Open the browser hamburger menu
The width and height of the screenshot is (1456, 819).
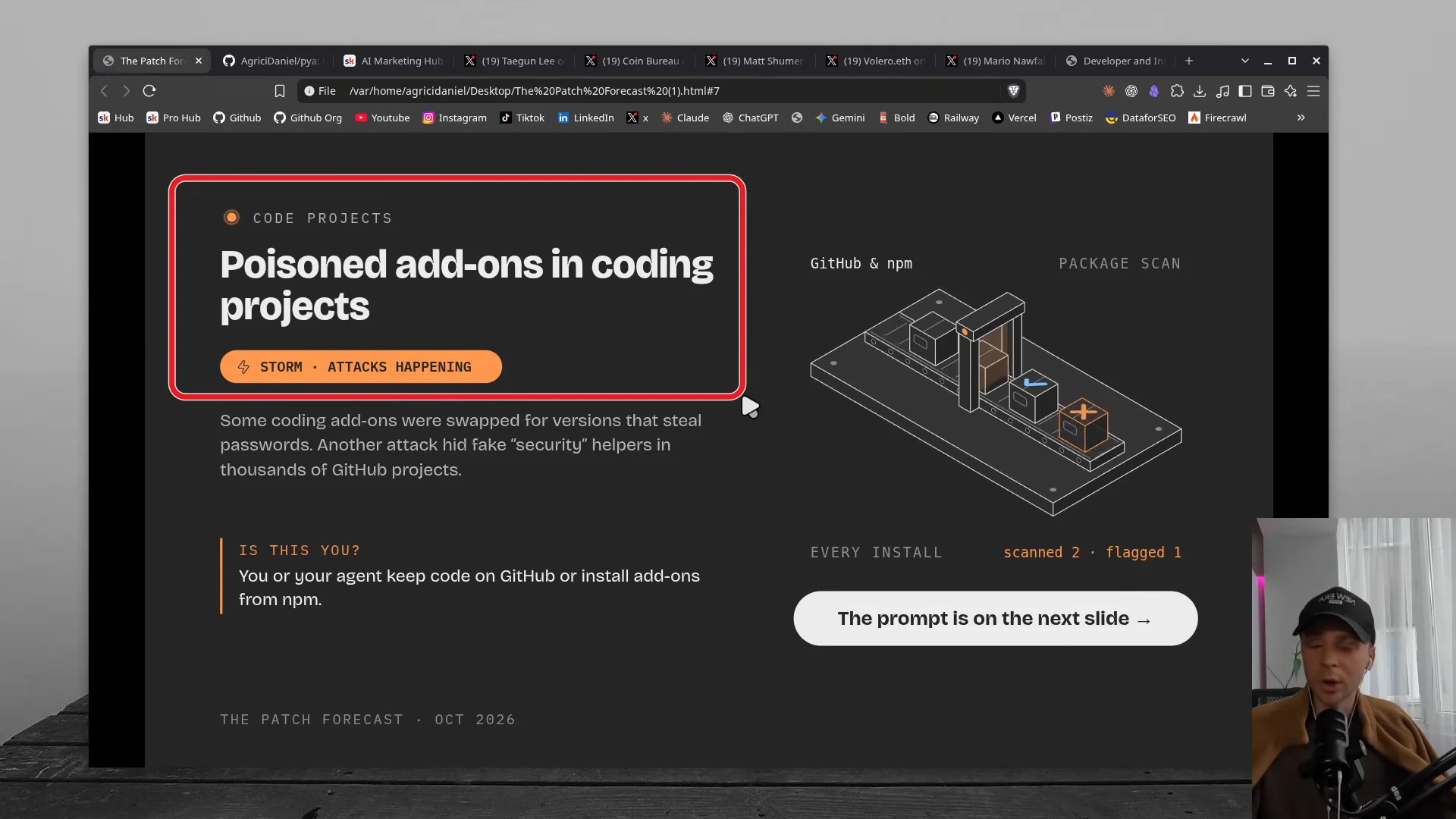[1313, 91]
